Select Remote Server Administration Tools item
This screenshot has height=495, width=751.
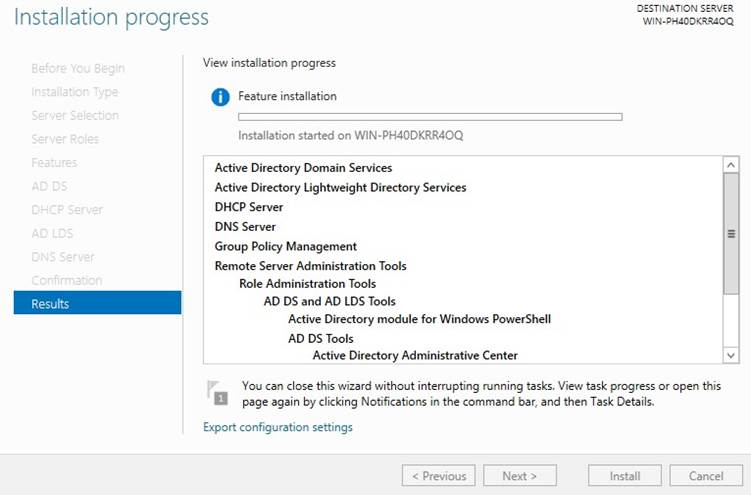pos(310,266)
